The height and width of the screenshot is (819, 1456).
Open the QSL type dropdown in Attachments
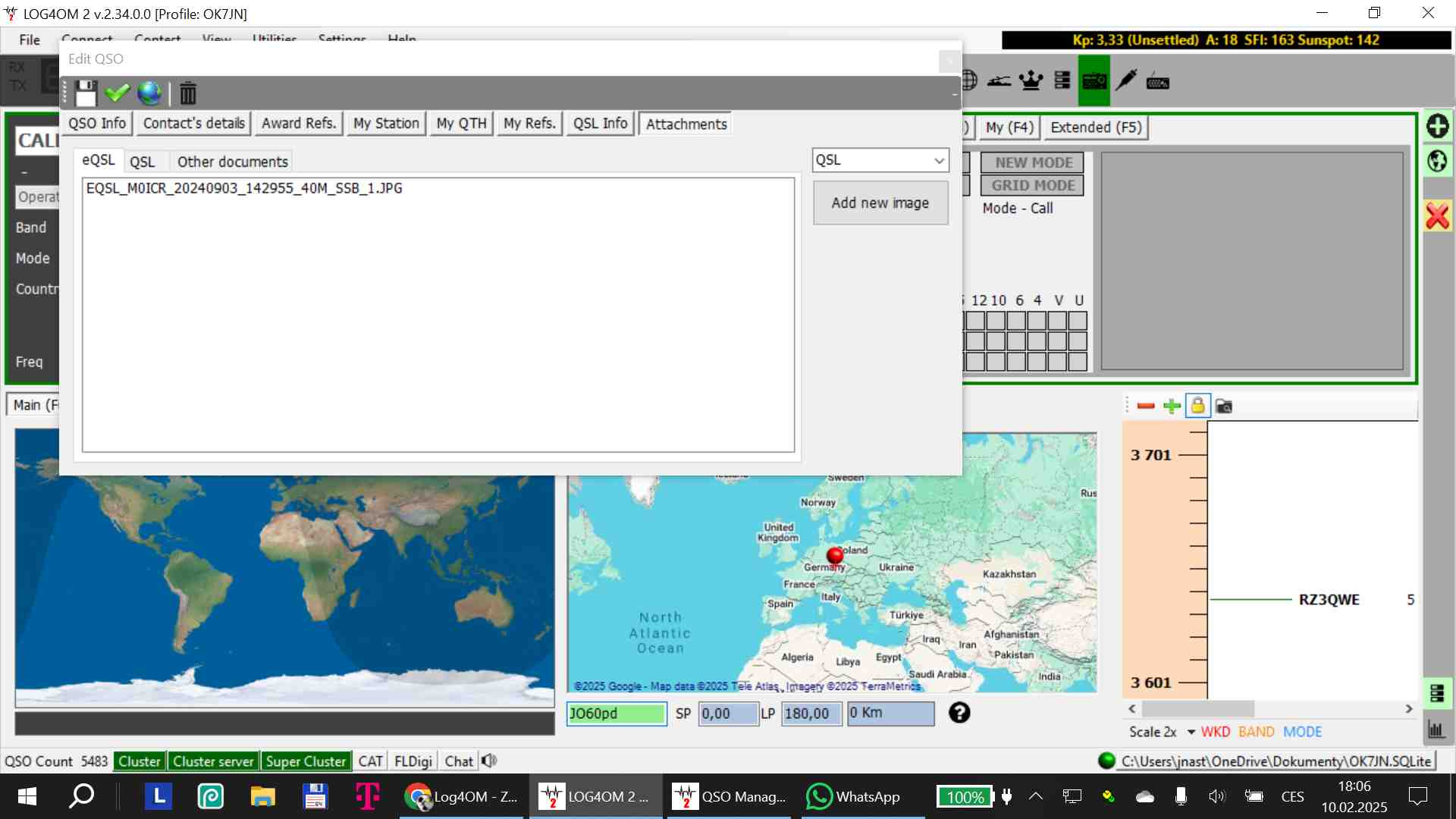pyautogui.click(x=880, y=160)
